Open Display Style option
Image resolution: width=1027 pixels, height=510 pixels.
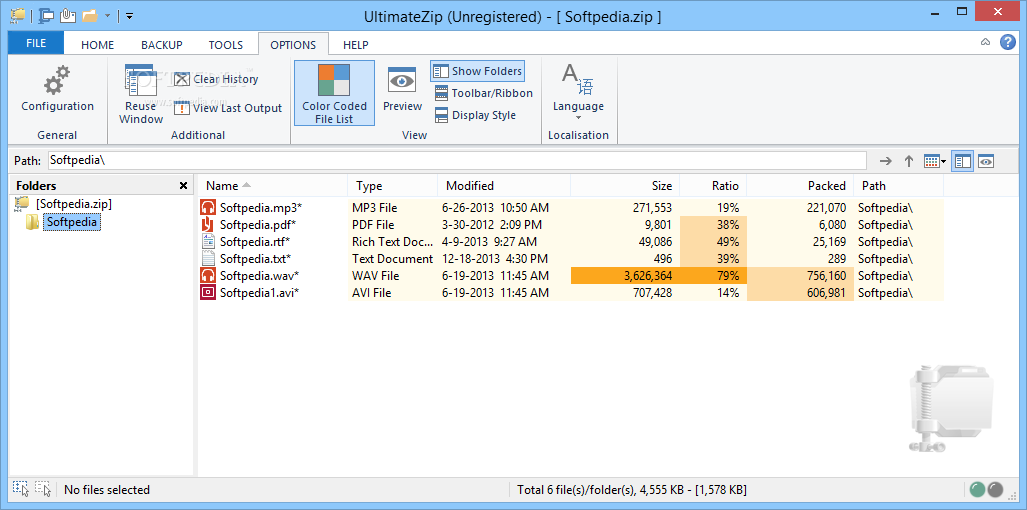(x=476, y=115)
